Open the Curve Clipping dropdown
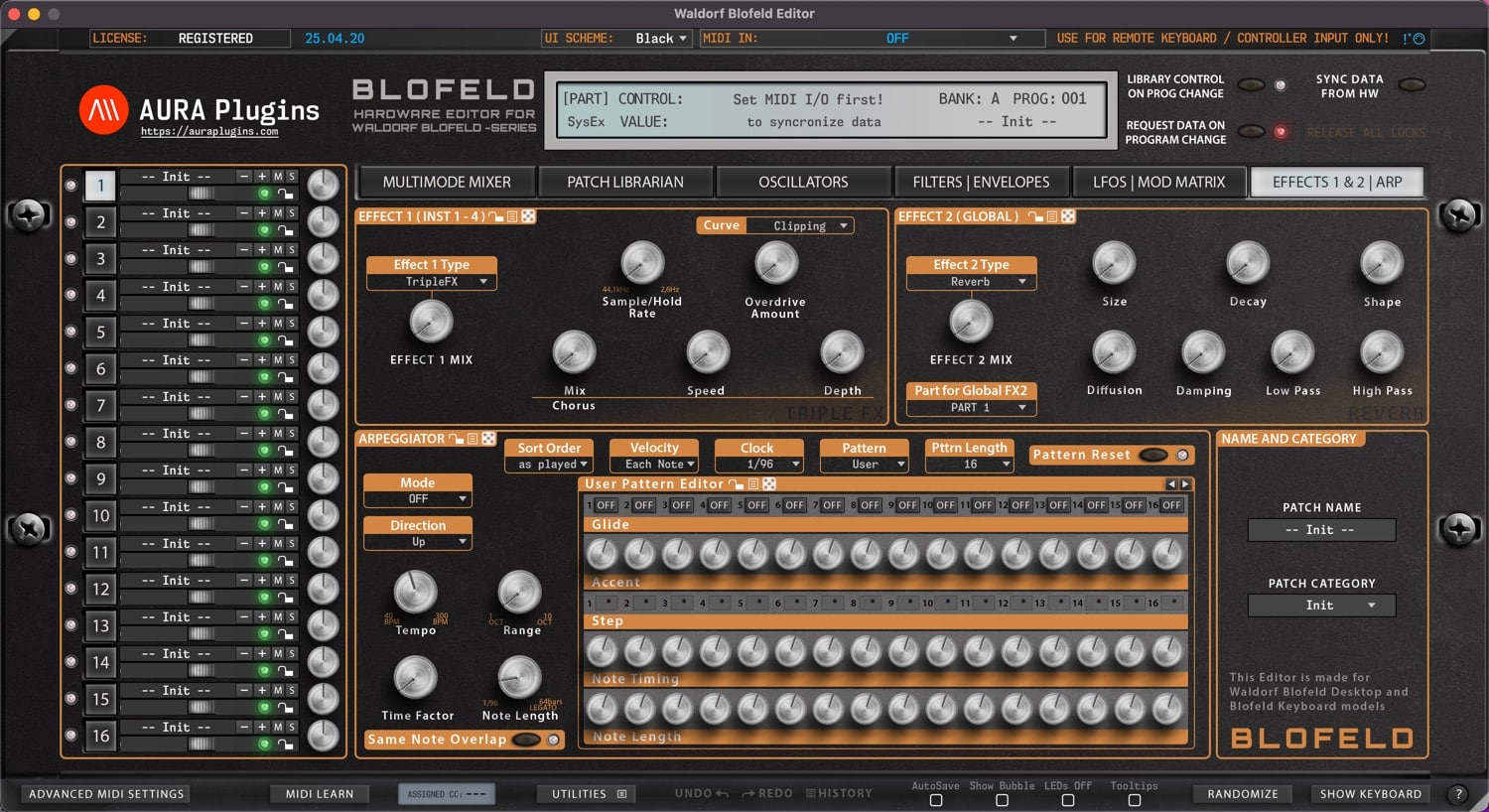Viewport: 1489px width, 812px height. point(800,226)
